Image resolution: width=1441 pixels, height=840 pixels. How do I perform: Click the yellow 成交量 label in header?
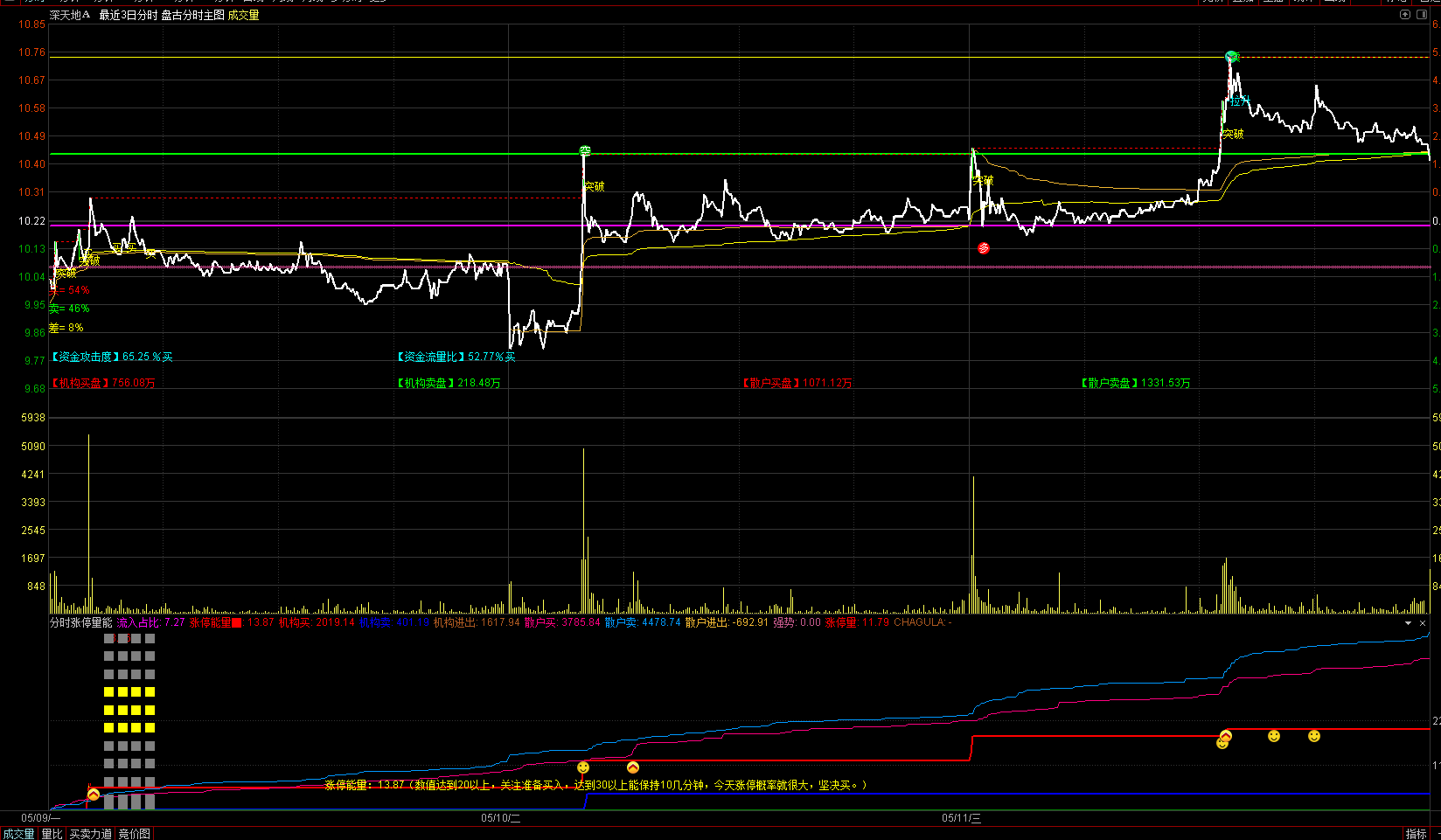243,15
